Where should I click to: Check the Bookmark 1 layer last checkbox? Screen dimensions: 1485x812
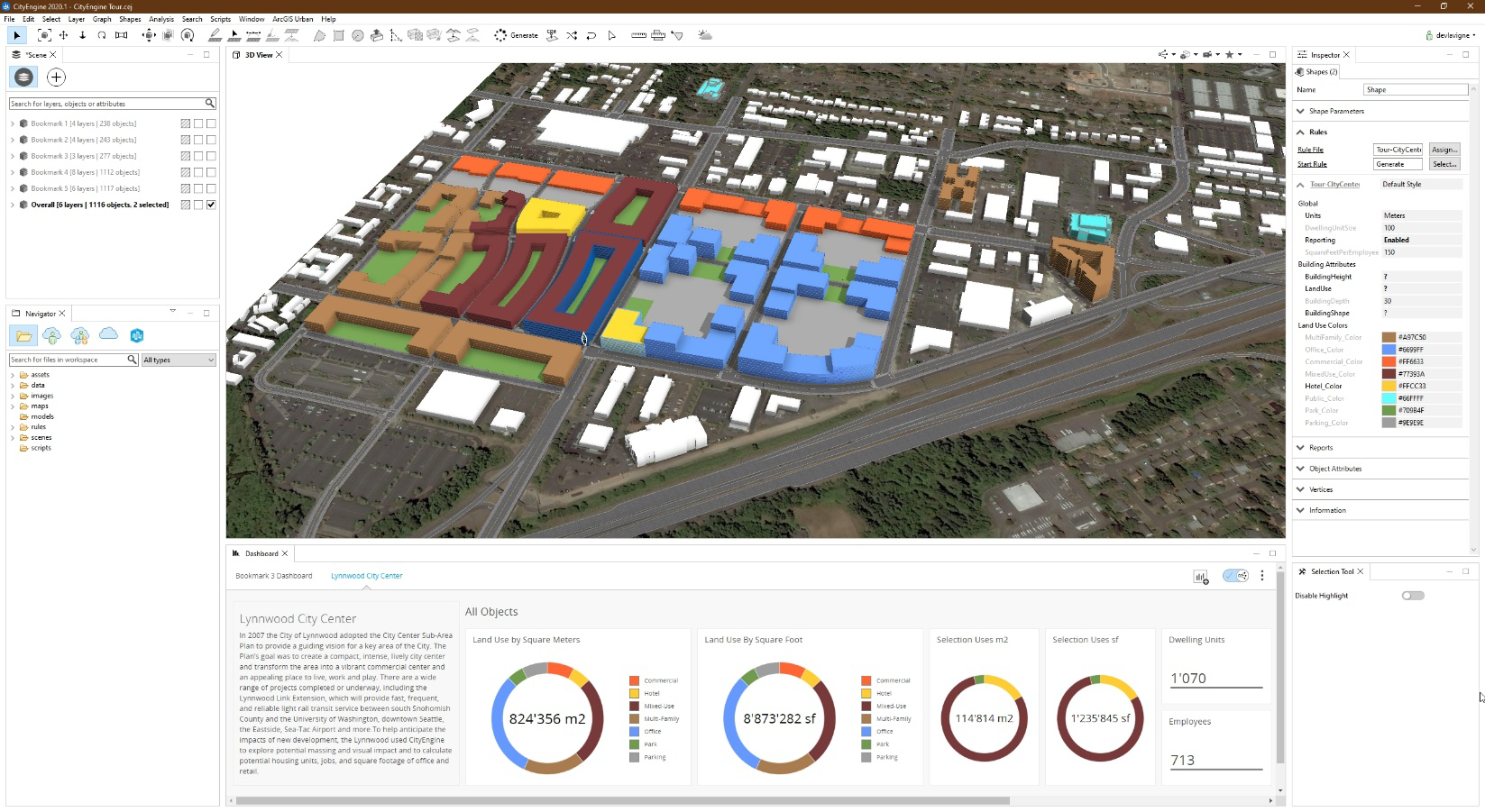click(211, 123)
